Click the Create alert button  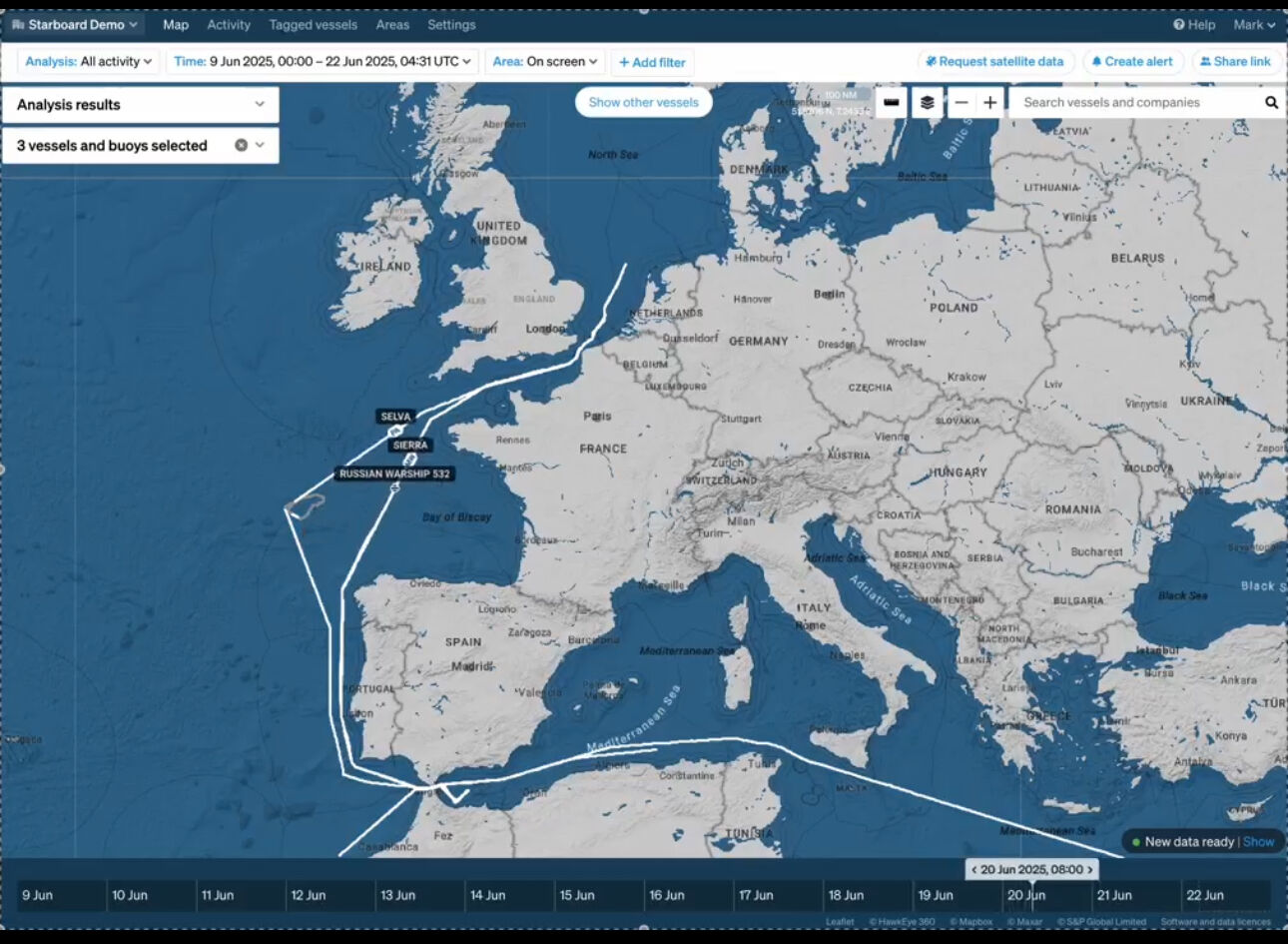1132,62
